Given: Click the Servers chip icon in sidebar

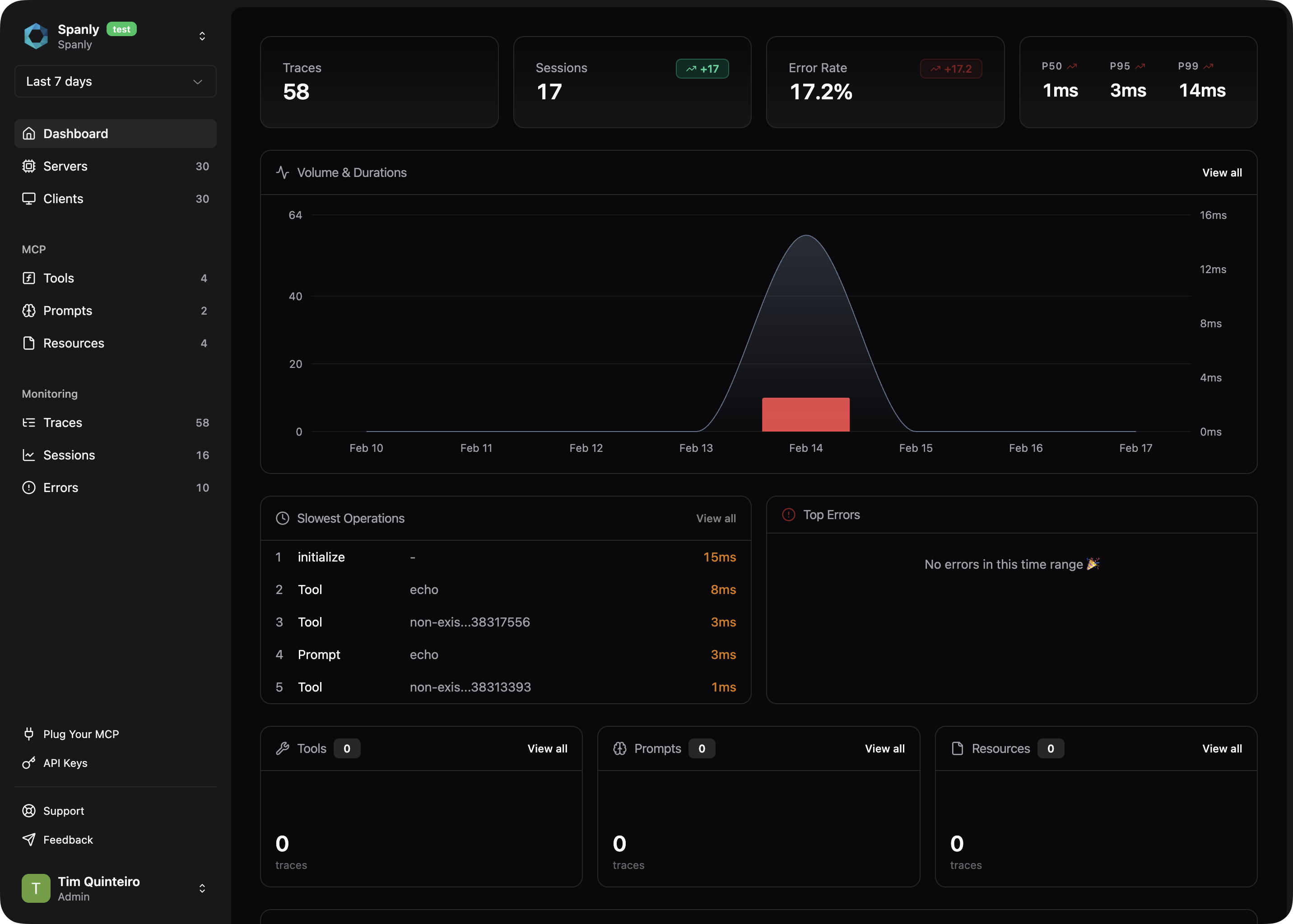Looking at the screenshot, I should [x=28, y=166].
